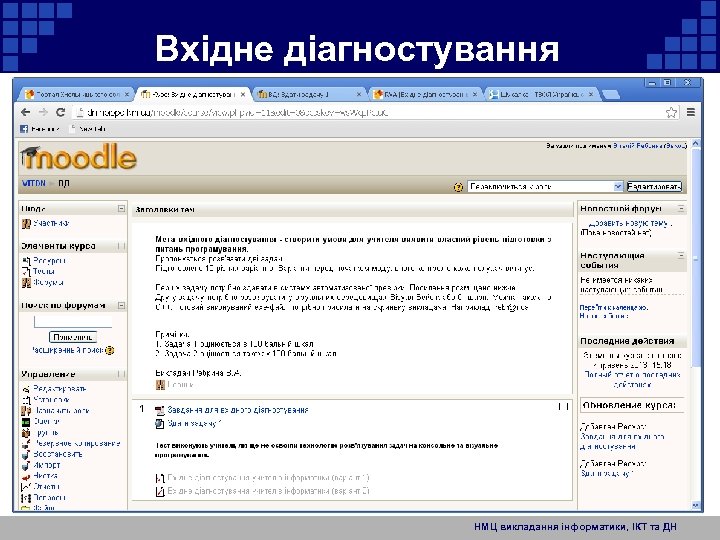Screen dimensions: 720x540
Task: Click the assign roles icon in Управление
Action: (26, 411)
